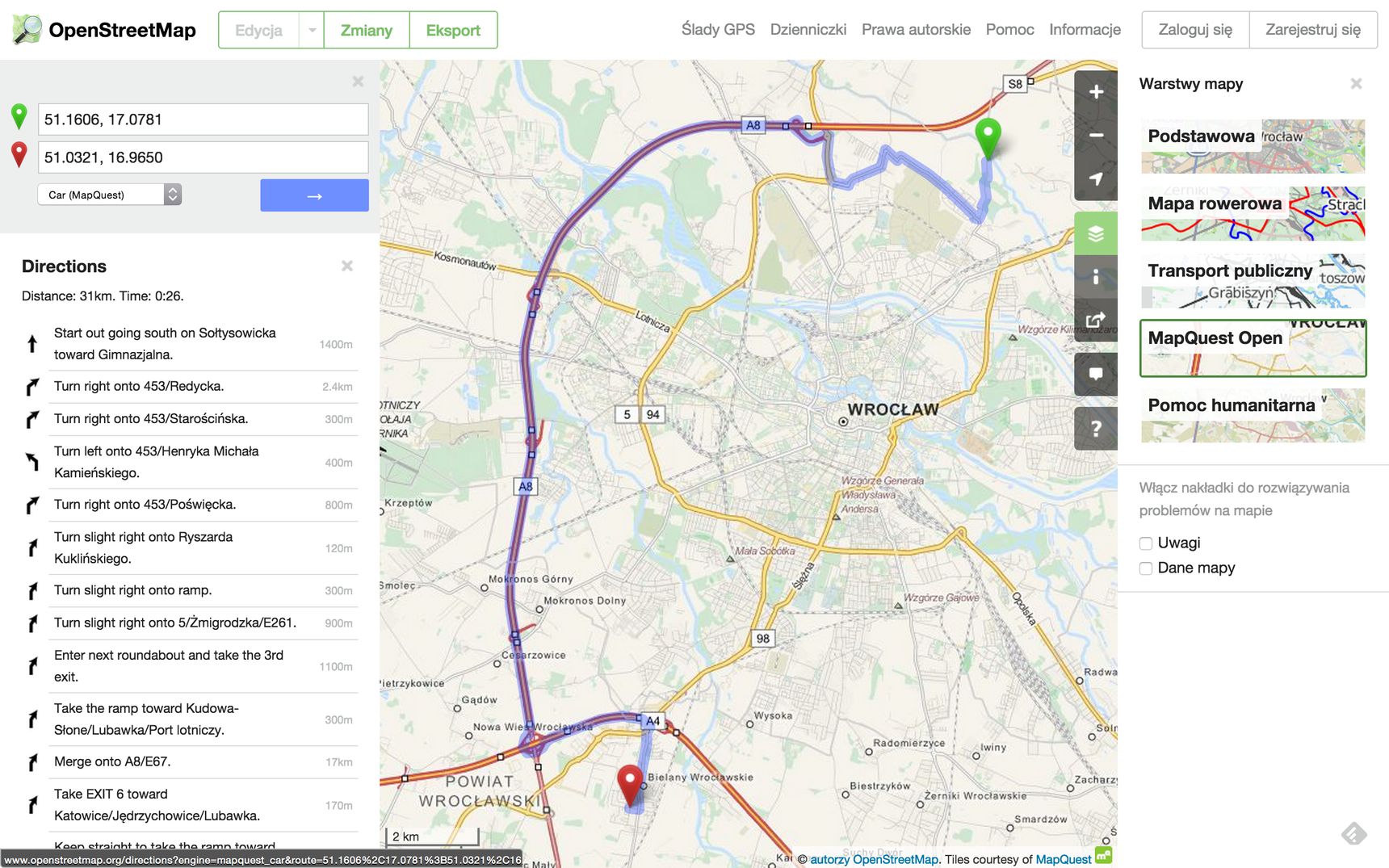Click the destination field 51.0321, 16.9650
The image size is (1389, 868).
[x=204, y=157]
